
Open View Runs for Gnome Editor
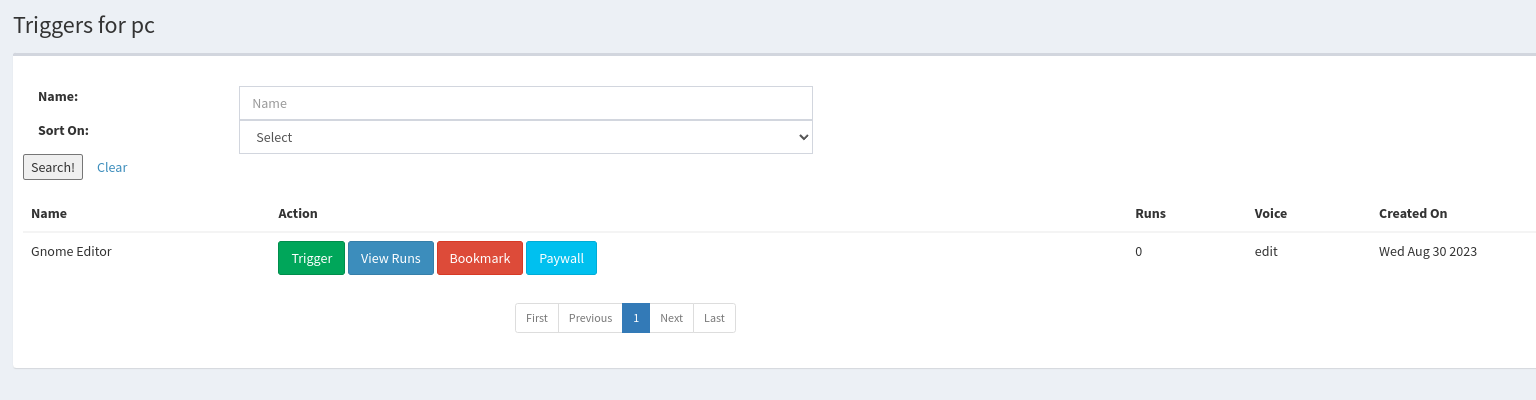391,258
